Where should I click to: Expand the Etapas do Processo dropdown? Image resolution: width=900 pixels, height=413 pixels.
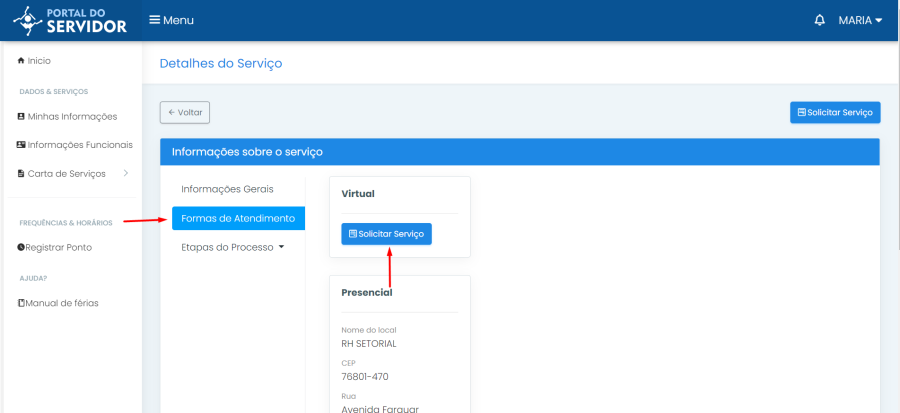(x=233, y=247)
